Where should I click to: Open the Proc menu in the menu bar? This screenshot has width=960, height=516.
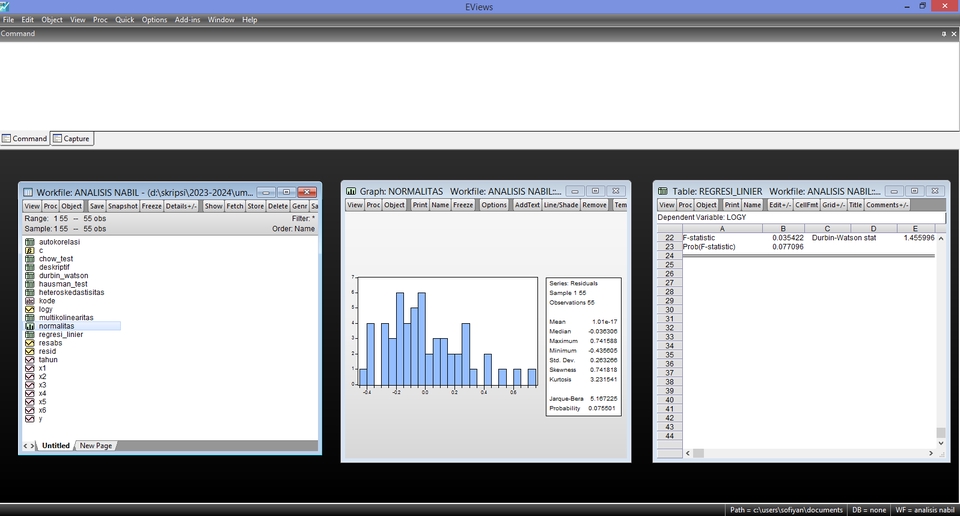click(100, 20)
